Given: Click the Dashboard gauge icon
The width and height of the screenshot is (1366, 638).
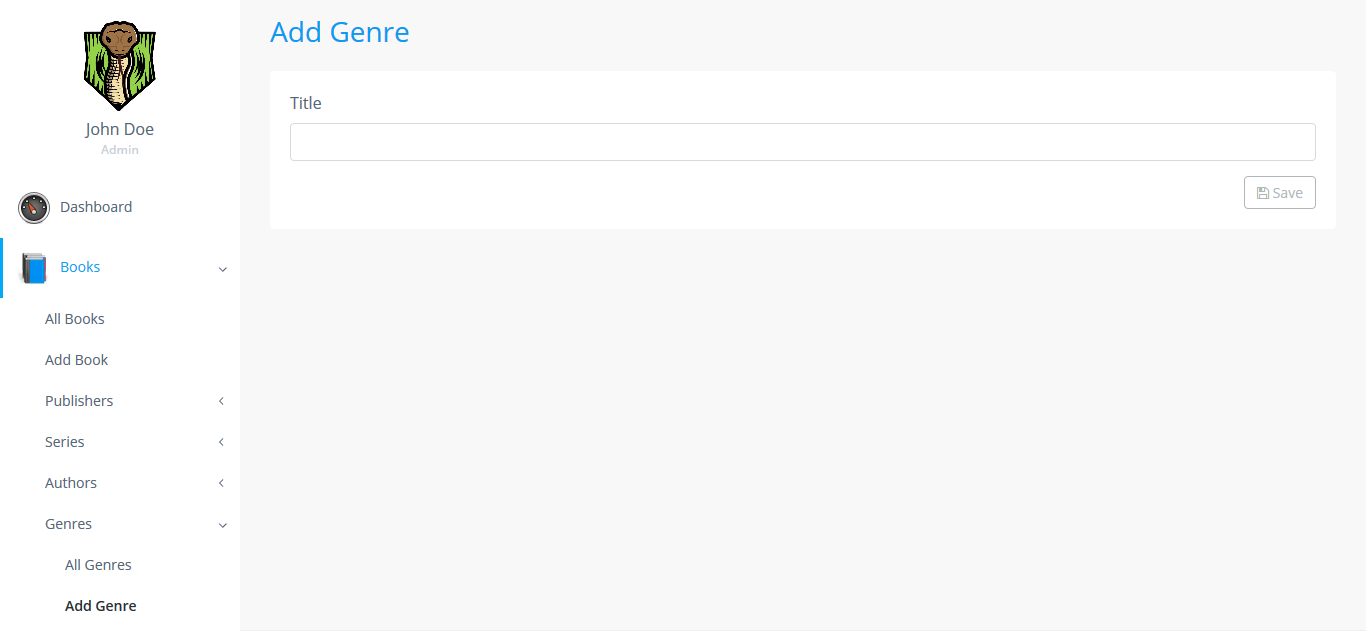Looking at the screenshot, I should (34, 208).
